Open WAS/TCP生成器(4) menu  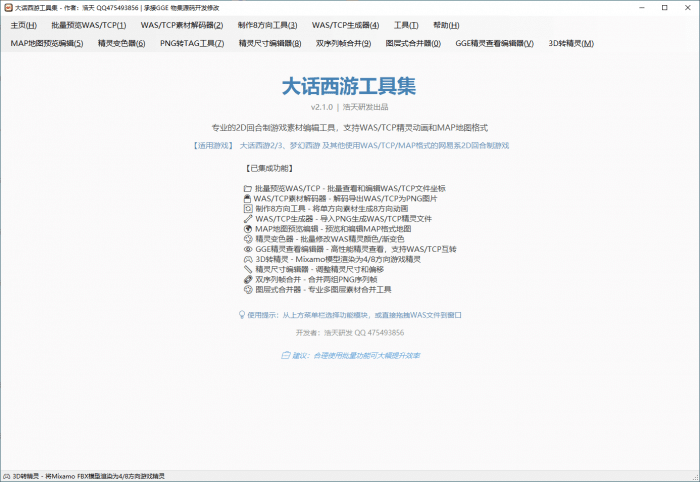click(346, 25)
